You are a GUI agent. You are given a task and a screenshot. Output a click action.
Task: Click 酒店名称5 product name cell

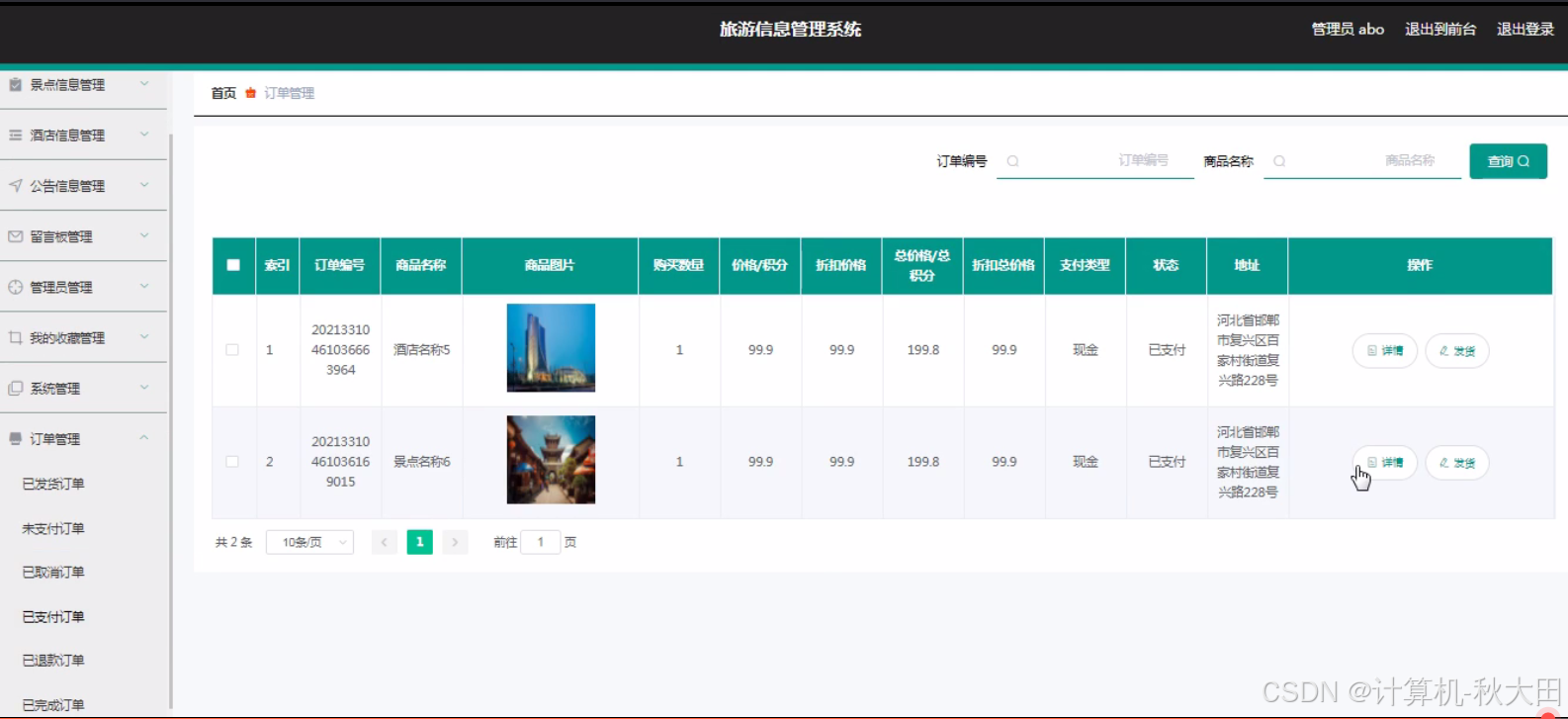pyautogui.click(x=422, y=350)
